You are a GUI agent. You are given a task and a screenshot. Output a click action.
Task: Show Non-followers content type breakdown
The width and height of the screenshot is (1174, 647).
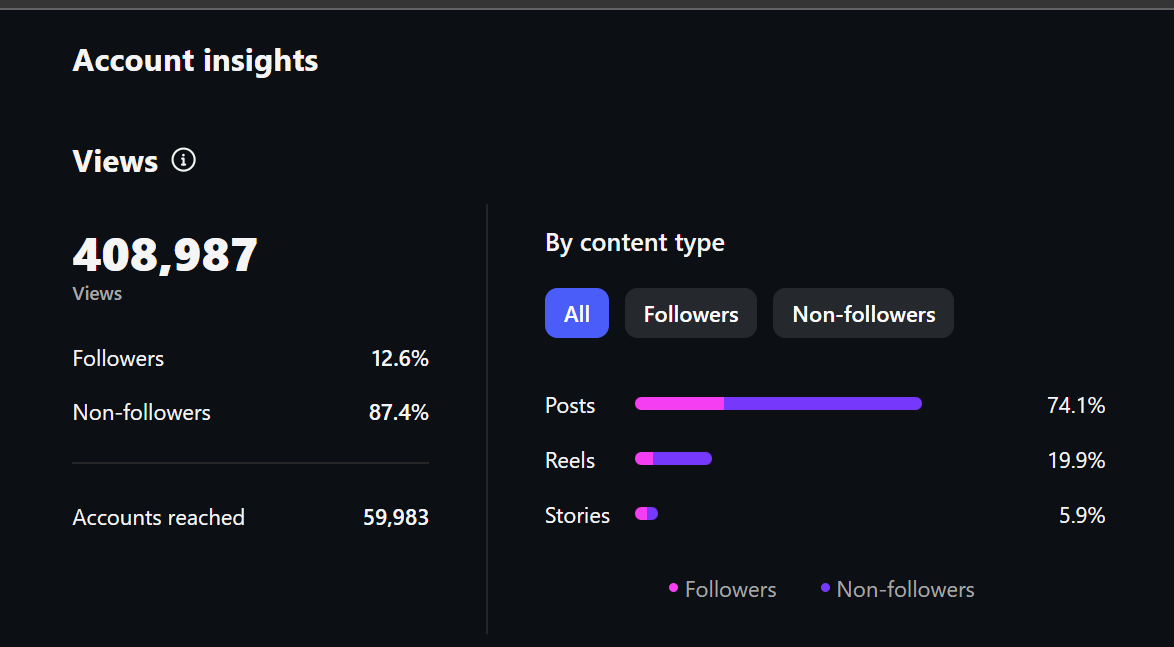[x=863, y=314]
